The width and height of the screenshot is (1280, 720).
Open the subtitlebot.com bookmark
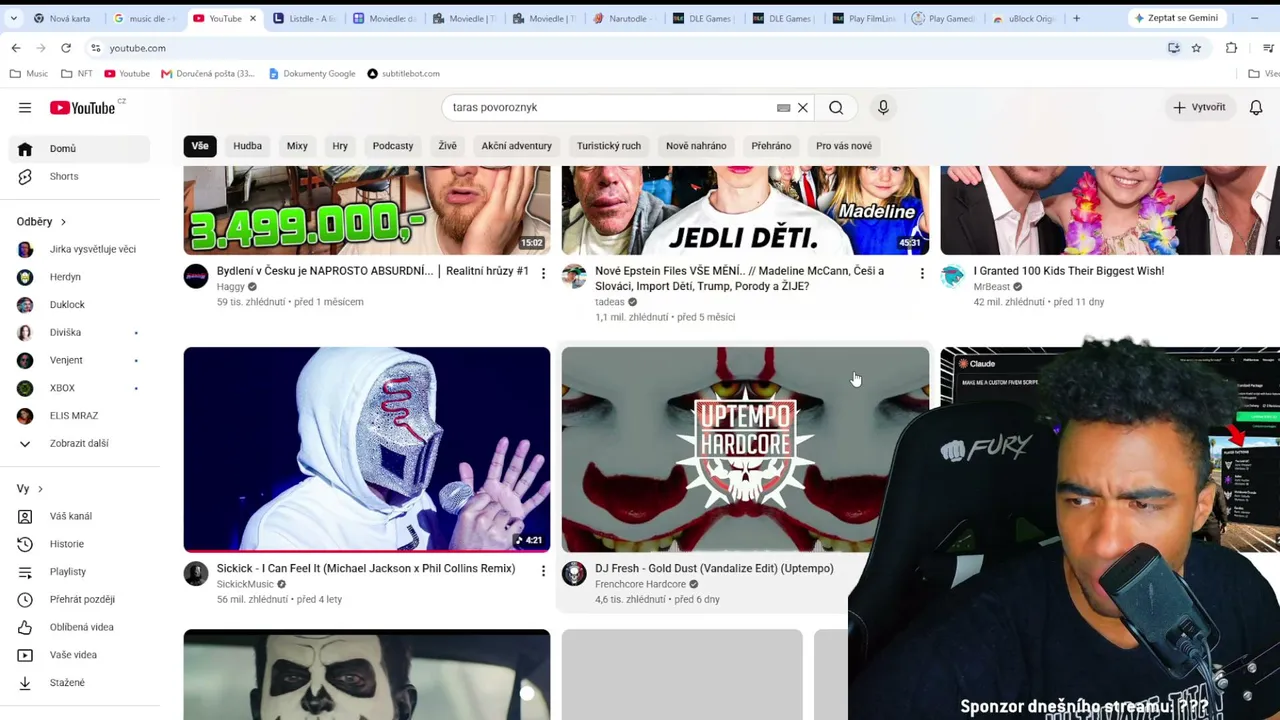coord(403,74)
